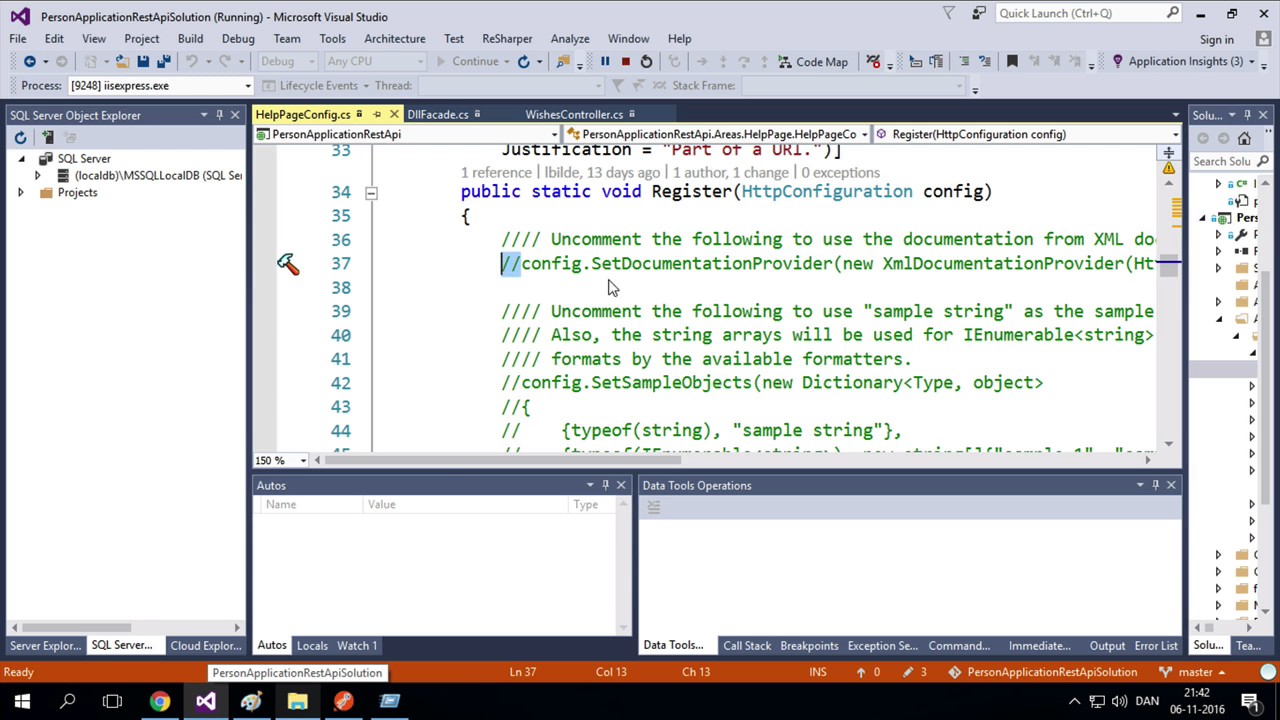Screen dimensions: 1280x720
Task: Open the Code Map tool
Action: click(812, 62)
